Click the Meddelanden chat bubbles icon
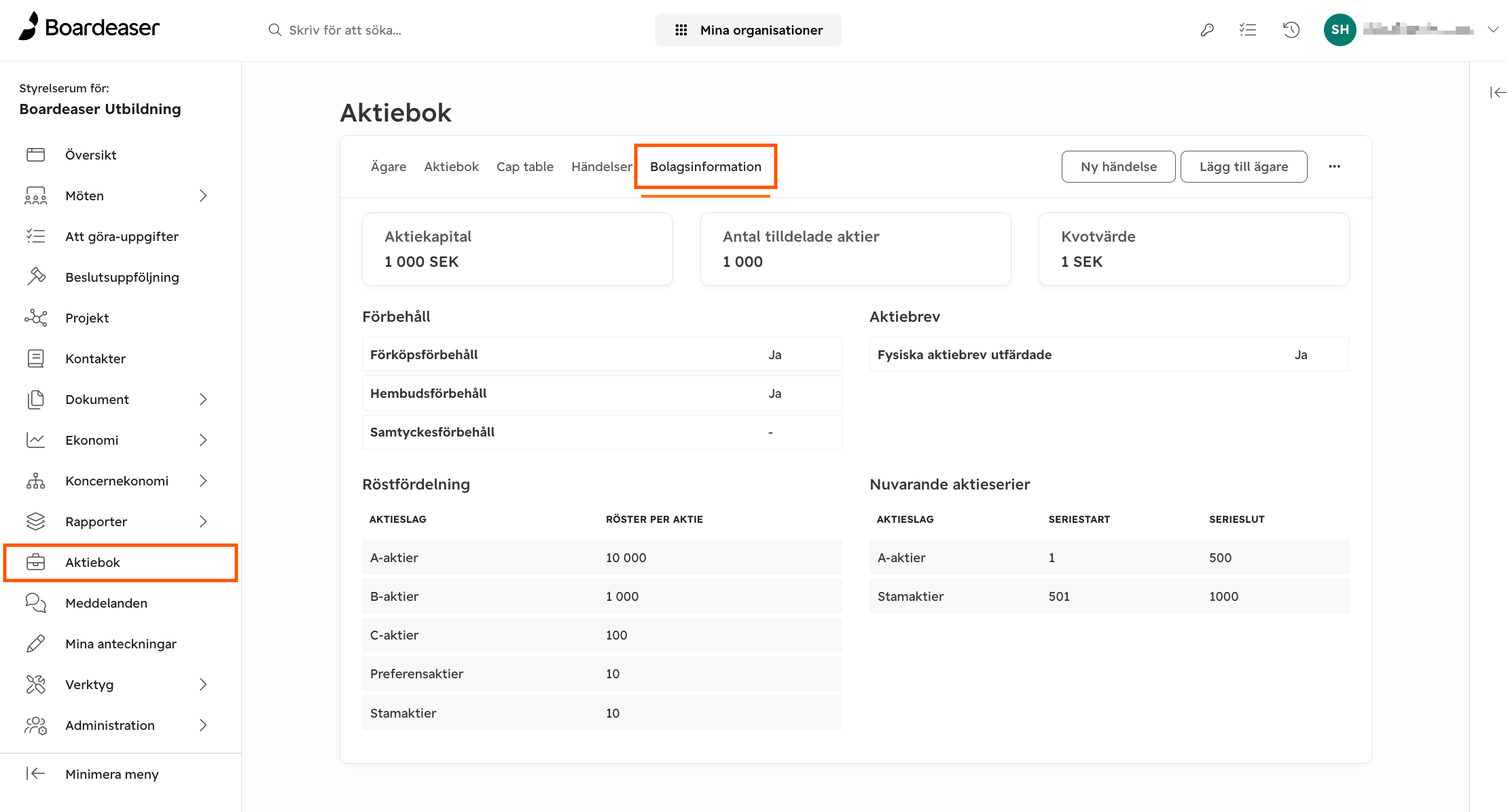The height and width of the screenshot is (812, 1508). [x=36, y=603]
